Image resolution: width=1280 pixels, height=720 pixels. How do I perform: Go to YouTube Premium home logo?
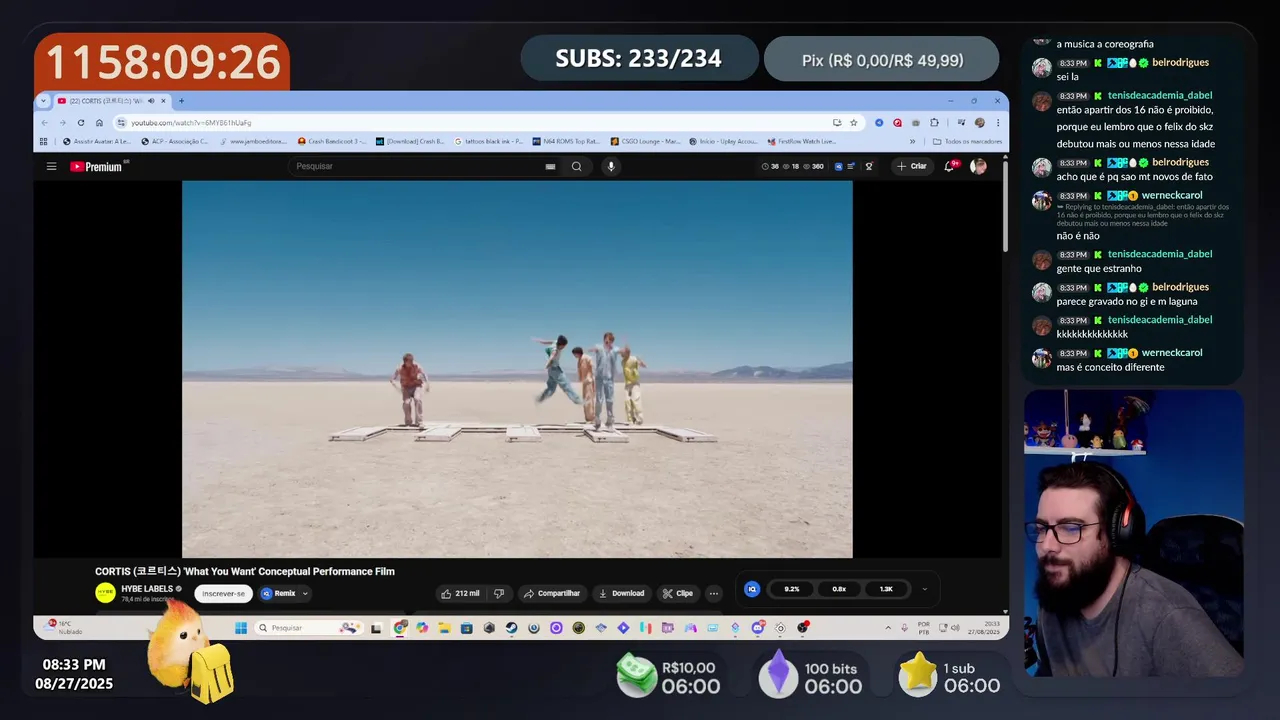point(97,166)
